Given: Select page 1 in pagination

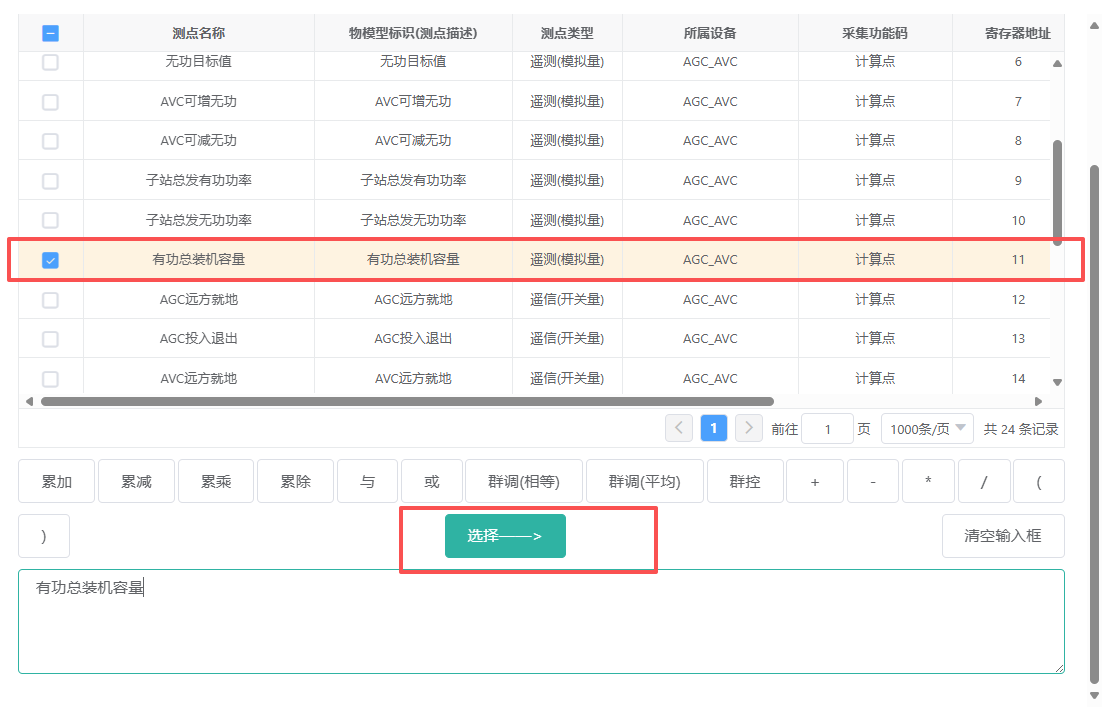Looking at the screenshot, I should point(714,429).
